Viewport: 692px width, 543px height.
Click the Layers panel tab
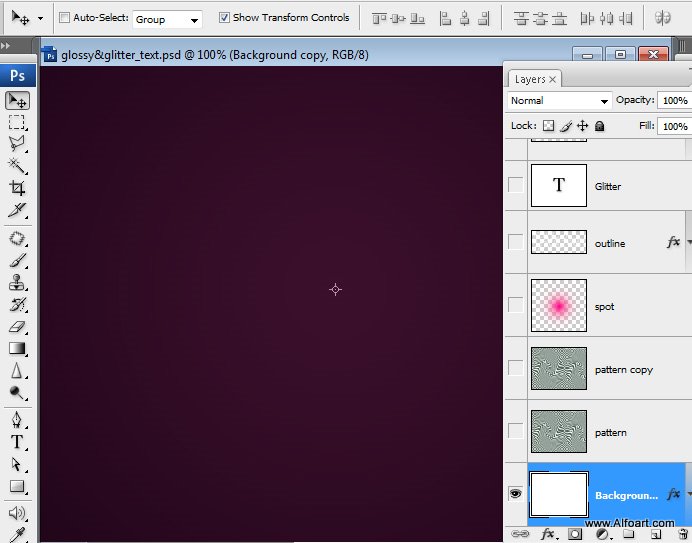click(530, 79)
